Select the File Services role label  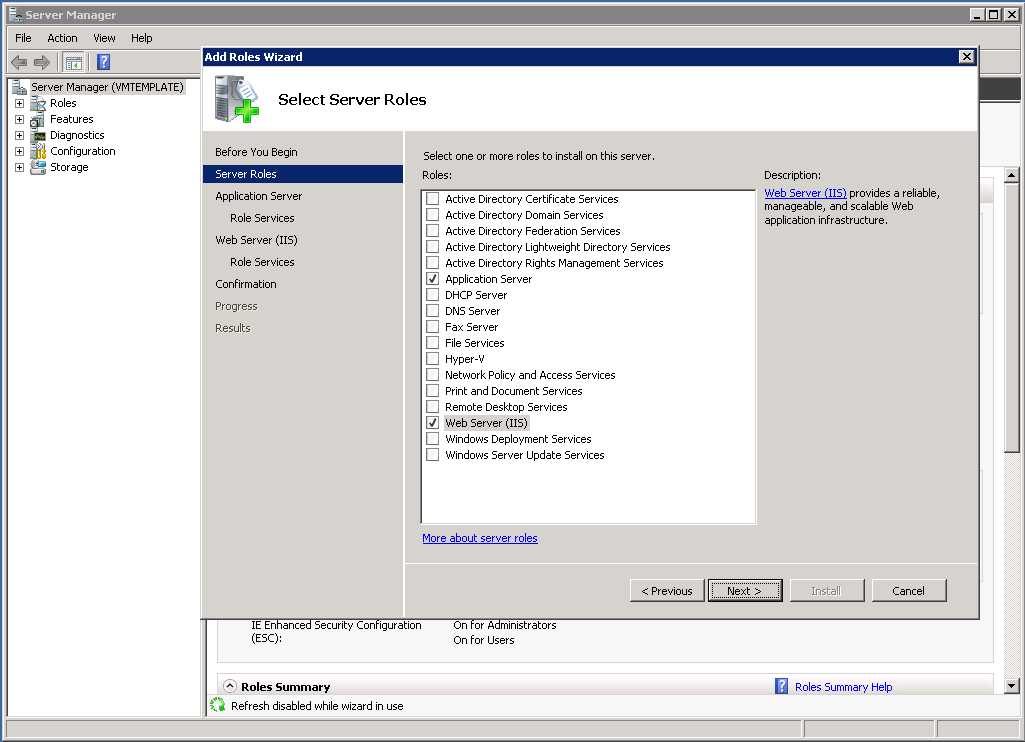click(475, 343)
